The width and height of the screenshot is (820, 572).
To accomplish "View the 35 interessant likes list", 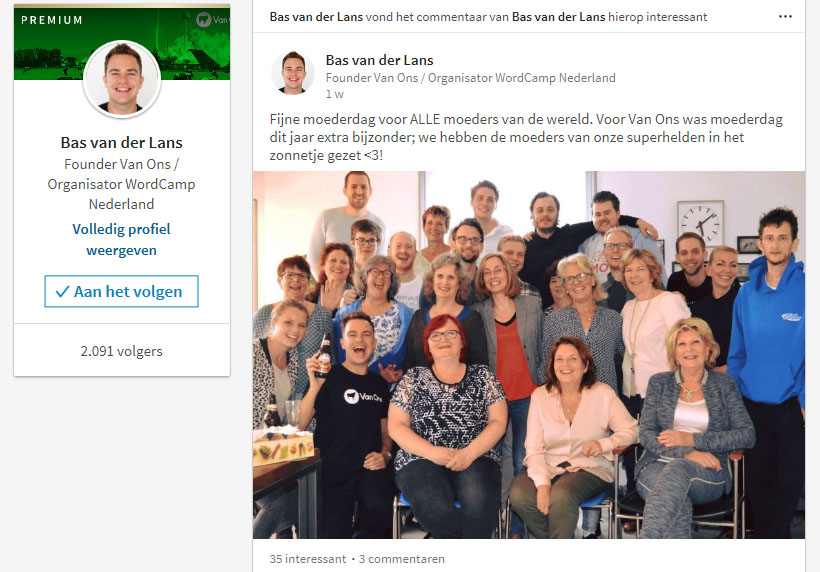I will (308, 559).
